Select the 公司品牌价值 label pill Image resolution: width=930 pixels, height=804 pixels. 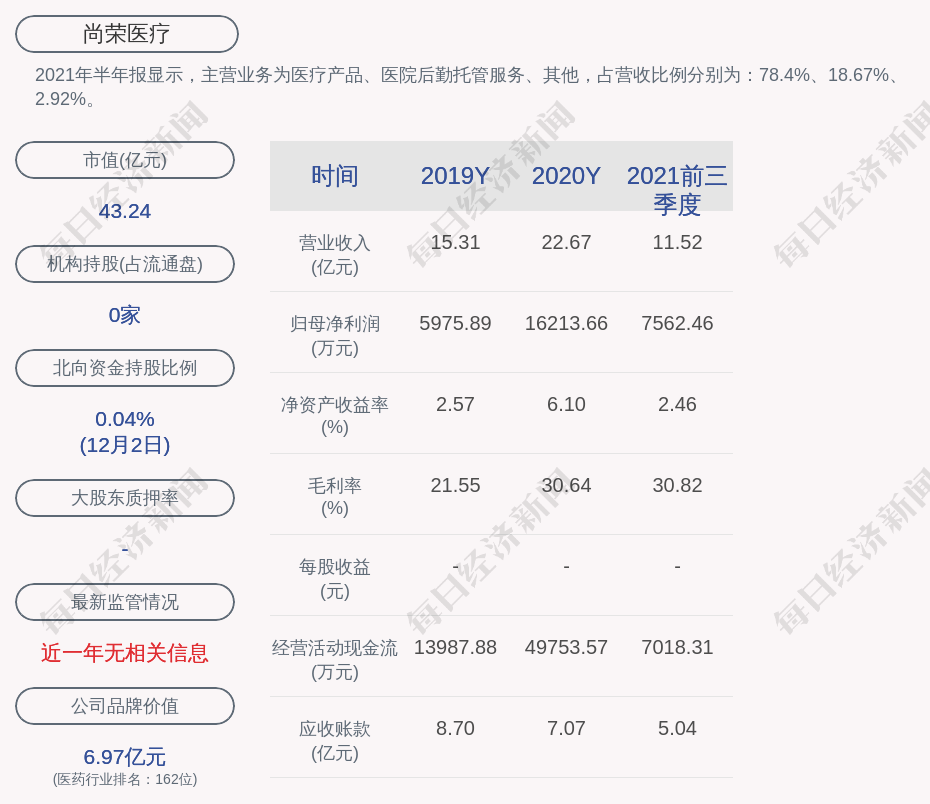tap(125, 706)
